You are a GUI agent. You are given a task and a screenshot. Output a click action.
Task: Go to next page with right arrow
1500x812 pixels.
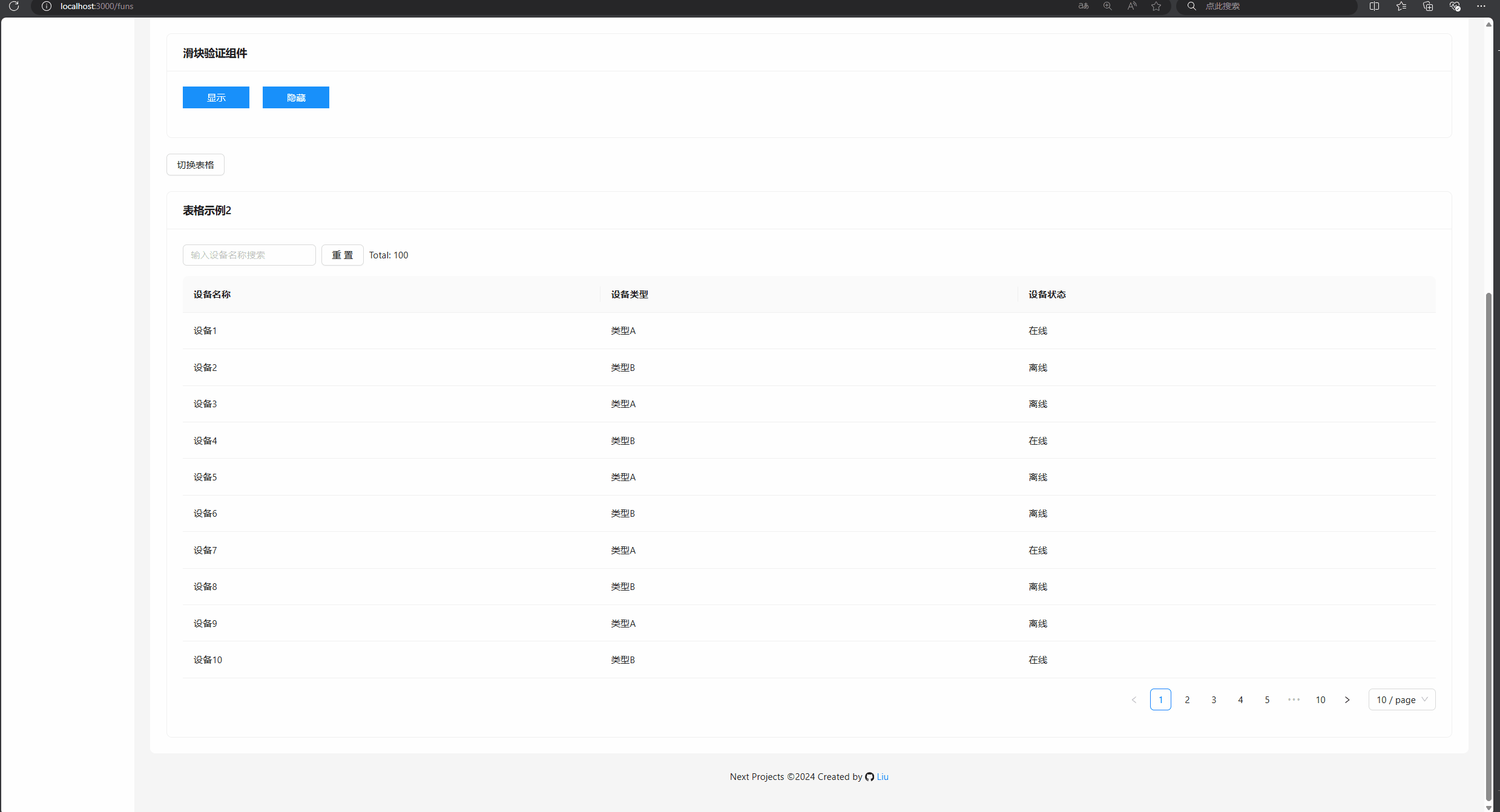tap(1347, 699)
